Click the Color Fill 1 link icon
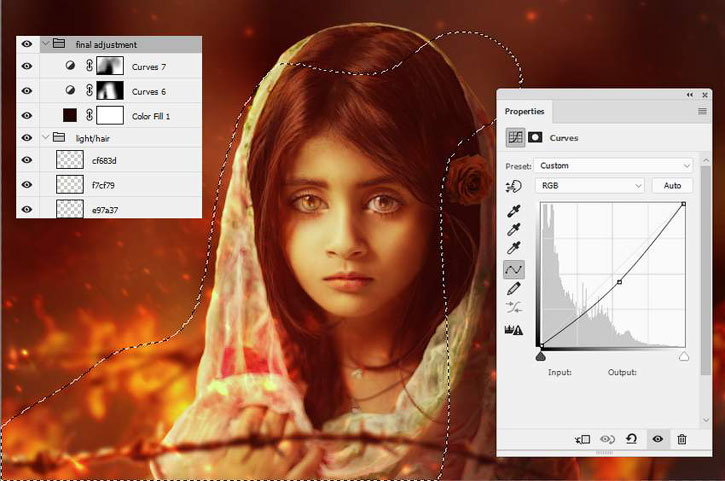The height and width of the screenshot is (481, 725). coord(89,114)
